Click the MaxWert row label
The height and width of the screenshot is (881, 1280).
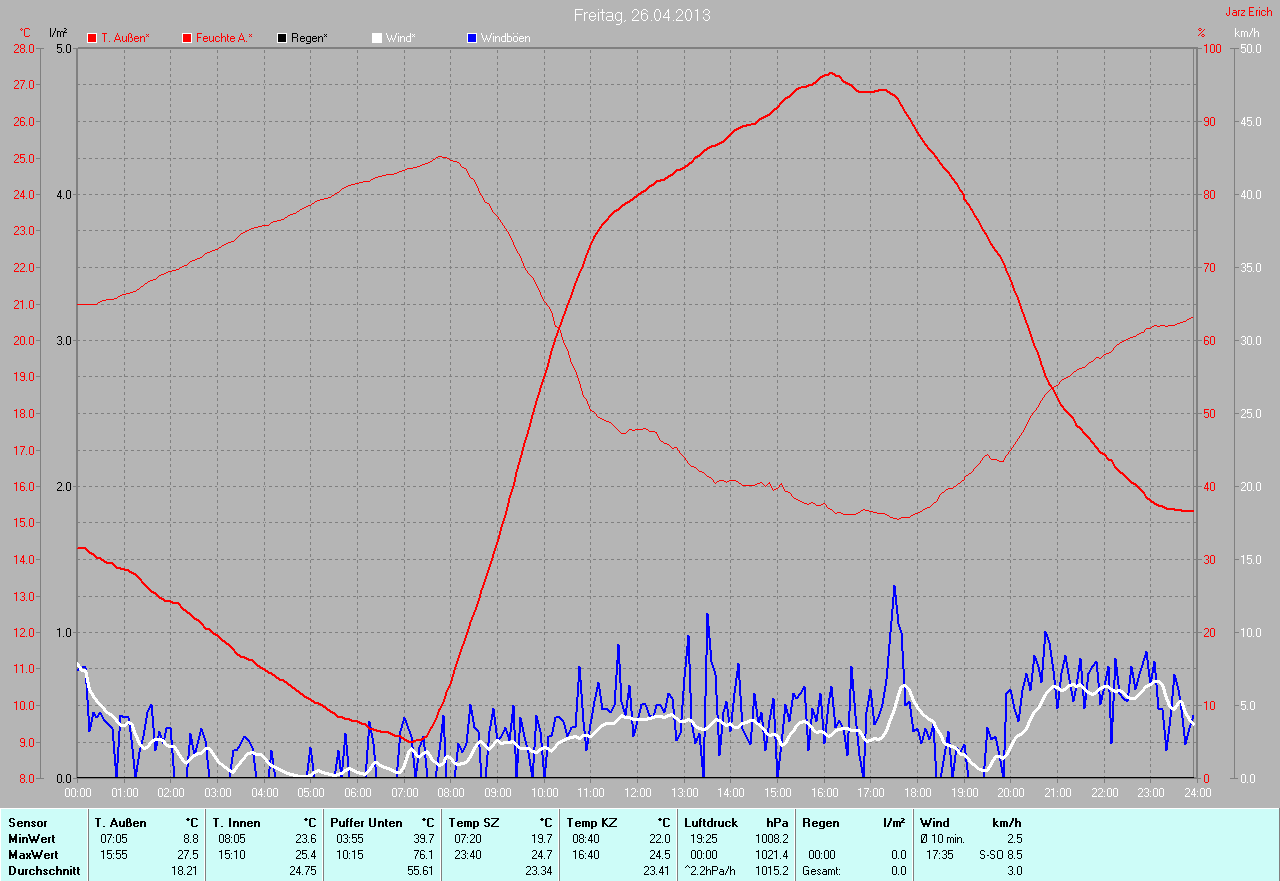pos(32,855)
